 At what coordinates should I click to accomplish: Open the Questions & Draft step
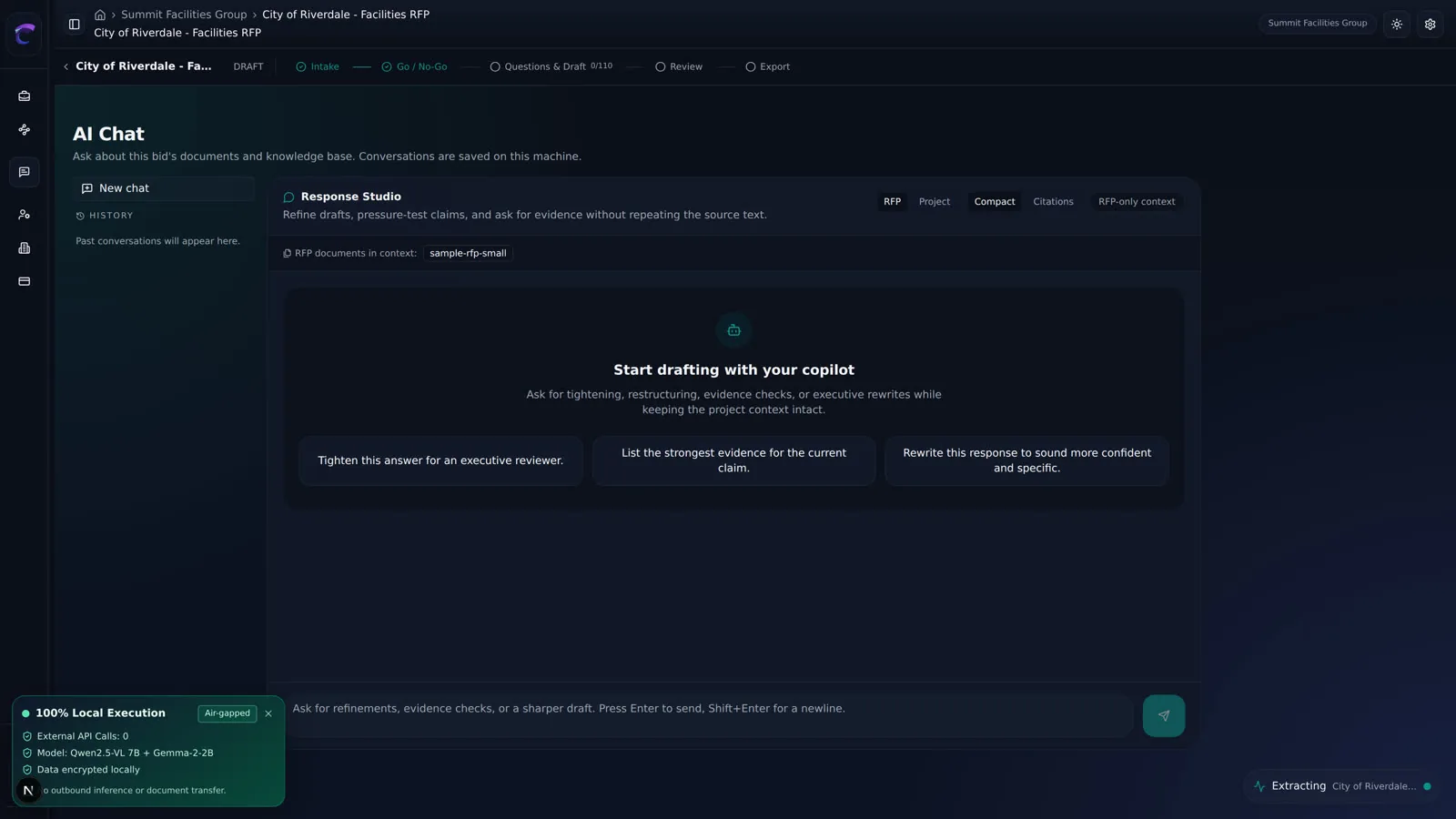[551, 67]
